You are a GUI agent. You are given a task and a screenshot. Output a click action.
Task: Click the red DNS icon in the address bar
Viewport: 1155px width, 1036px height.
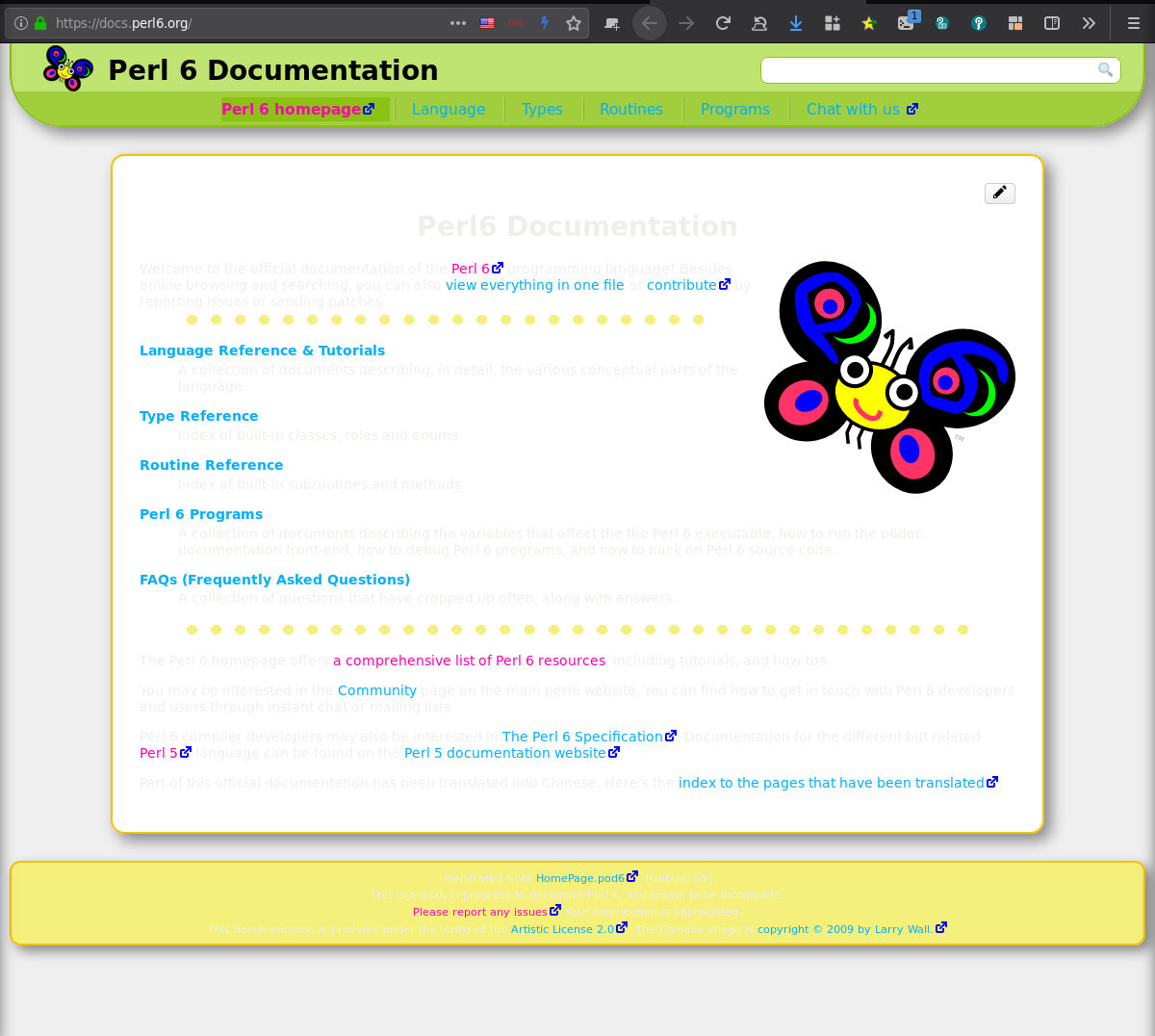click(x=516, y=23)
